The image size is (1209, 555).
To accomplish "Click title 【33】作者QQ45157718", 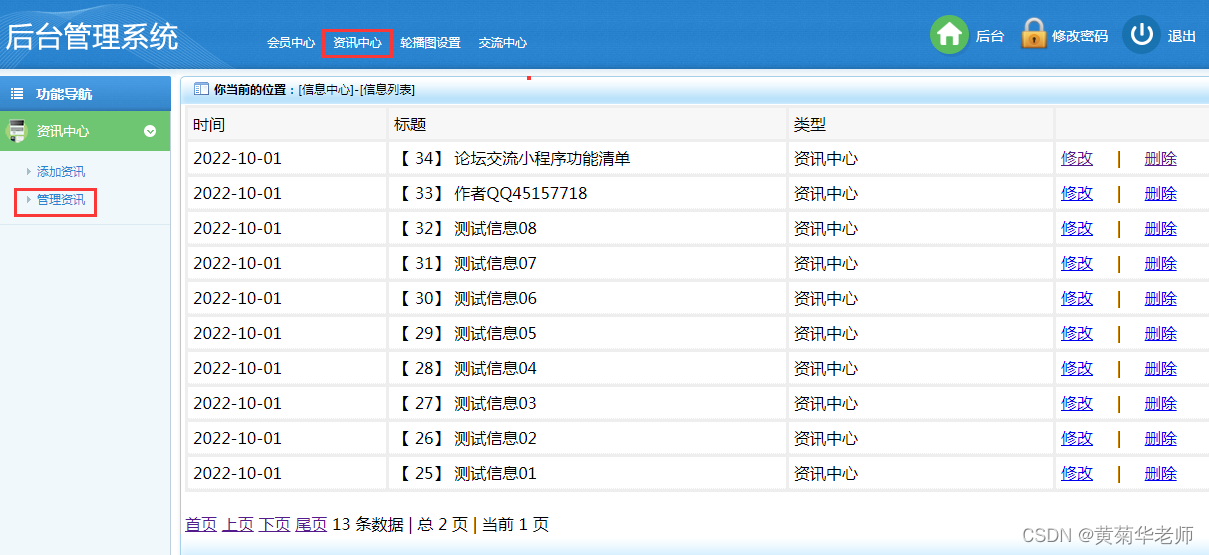I will pos(491,193).
